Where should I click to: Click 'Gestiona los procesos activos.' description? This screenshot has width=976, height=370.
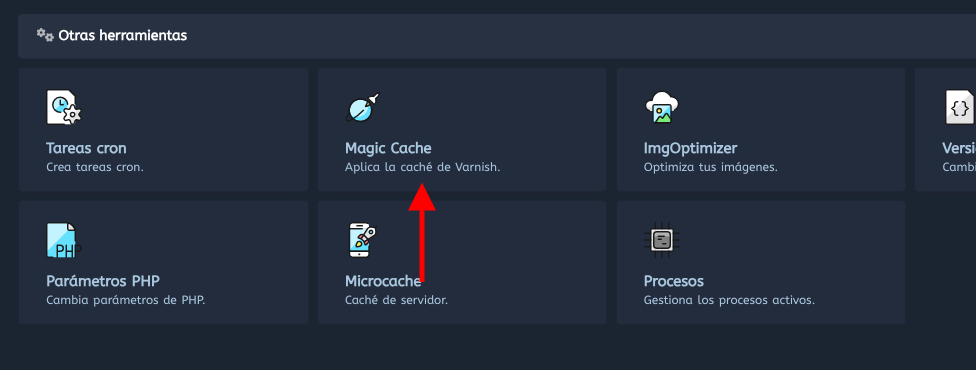click(730, 300)
